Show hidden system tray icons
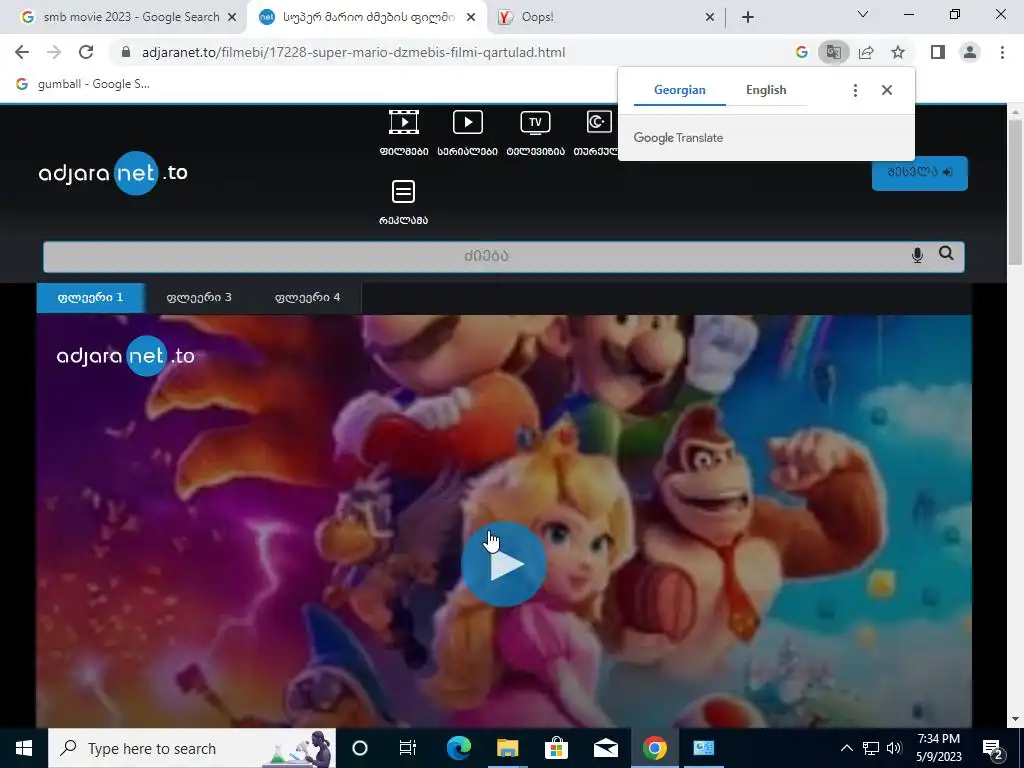 (x=846, y=748)
